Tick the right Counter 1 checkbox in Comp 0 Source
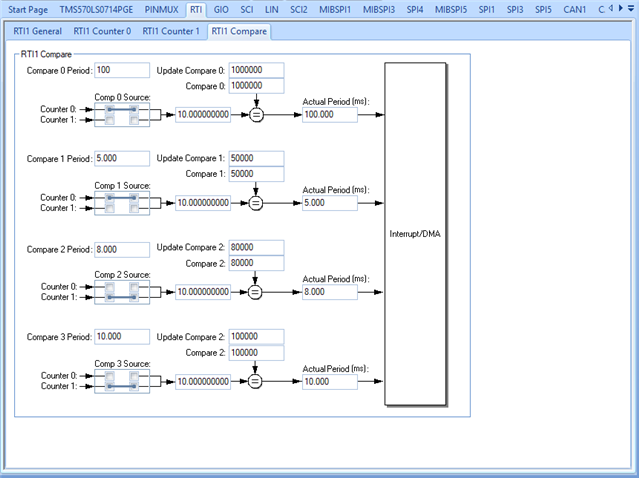 click(x=134, y=120)
